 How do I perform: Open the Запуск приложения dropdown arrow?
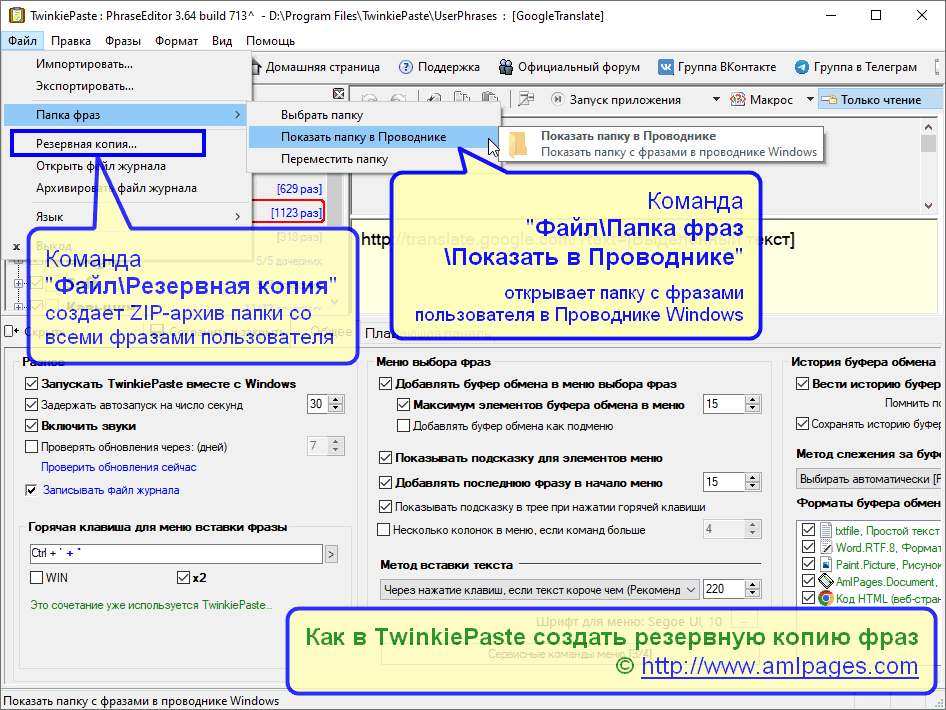(716, 100)
